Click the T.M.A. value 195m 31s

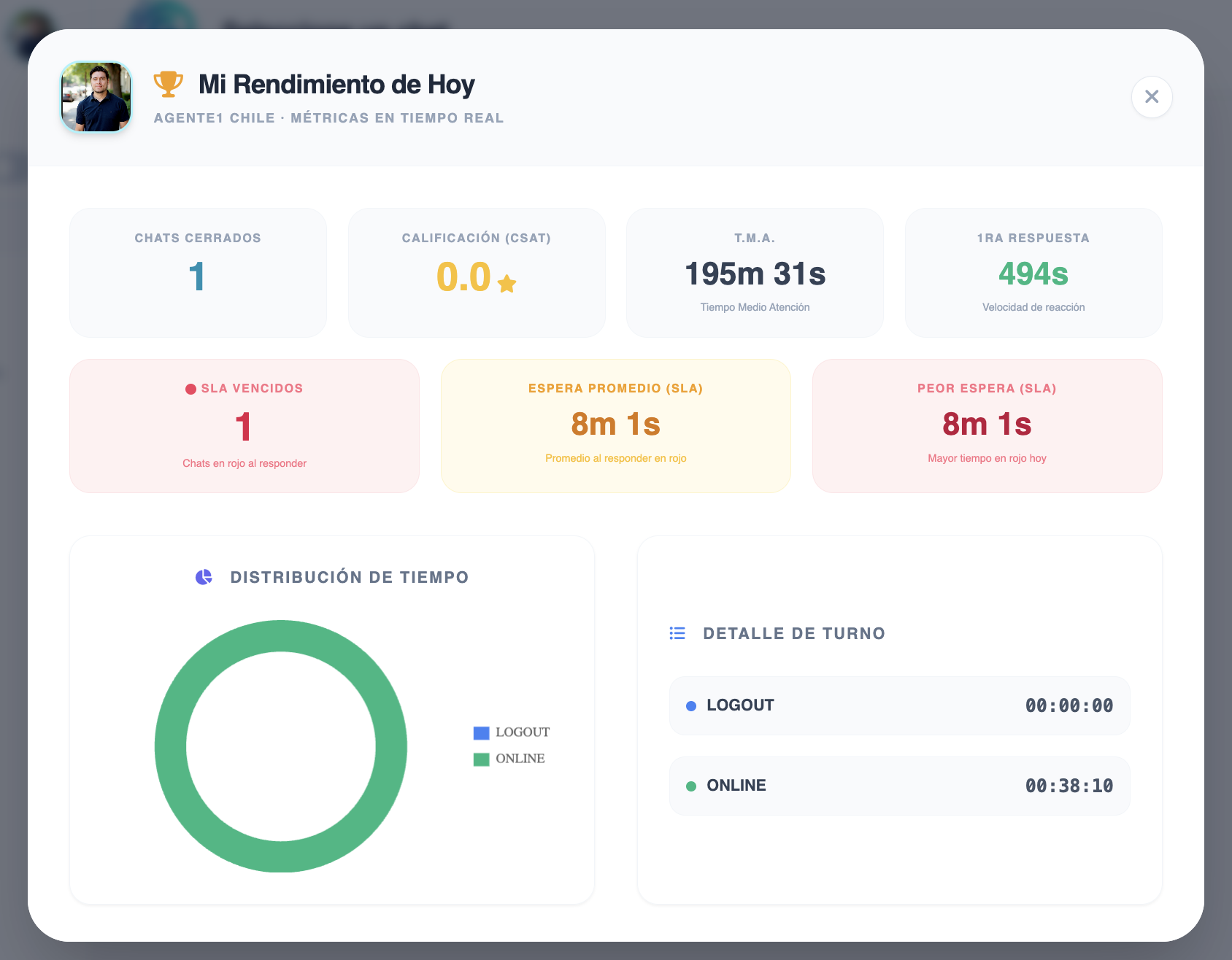click(x=755, y=274)
